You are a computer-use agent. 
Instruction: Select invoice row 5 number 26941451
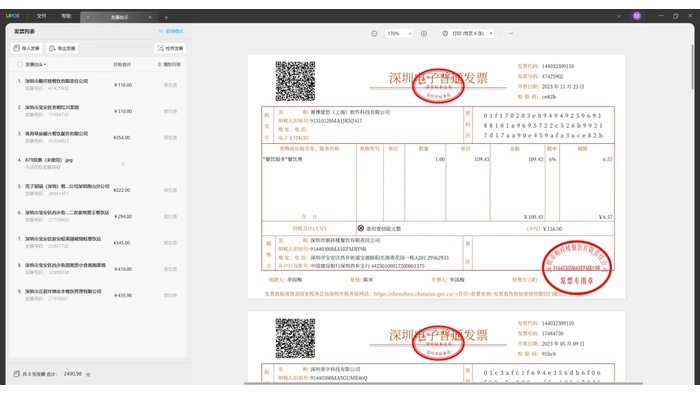point(97,190)
